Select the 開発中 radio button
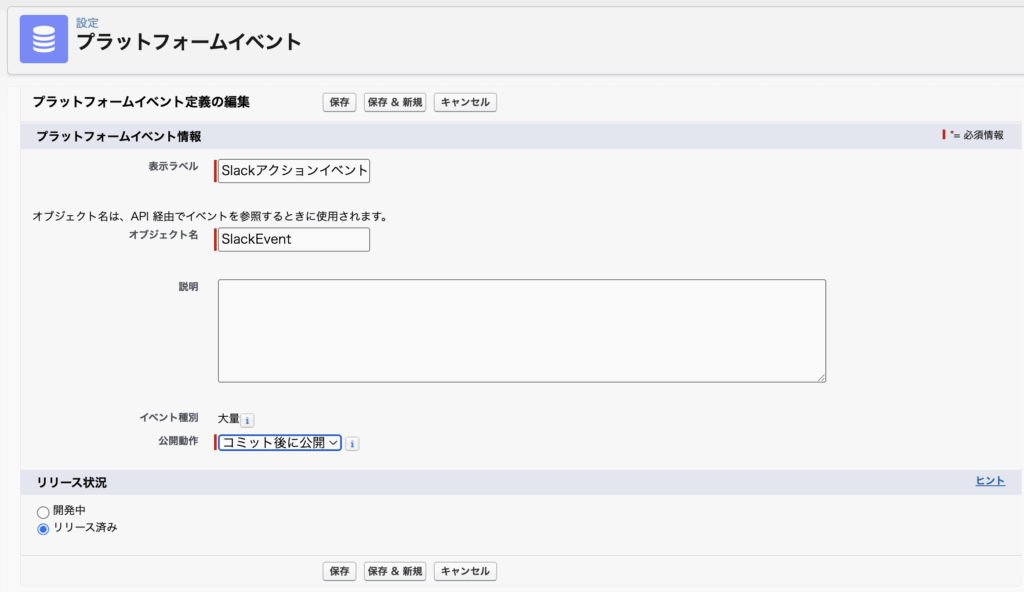1024x592 pixels. coord(43,512)
